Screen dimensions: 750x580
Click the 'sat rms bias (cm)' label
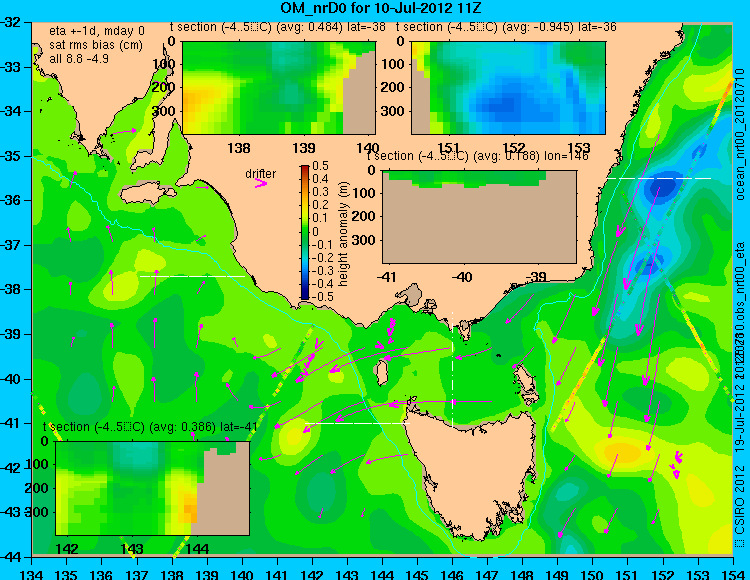point(96,45)
